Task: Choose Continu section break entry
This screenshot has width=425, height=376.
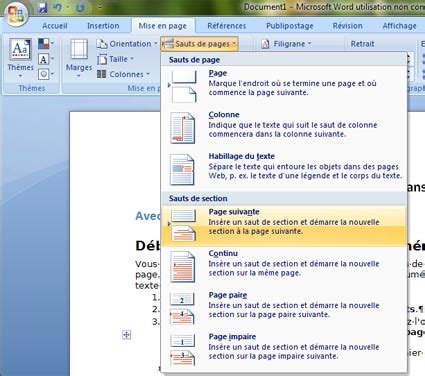Action: [x=284, y=267]
